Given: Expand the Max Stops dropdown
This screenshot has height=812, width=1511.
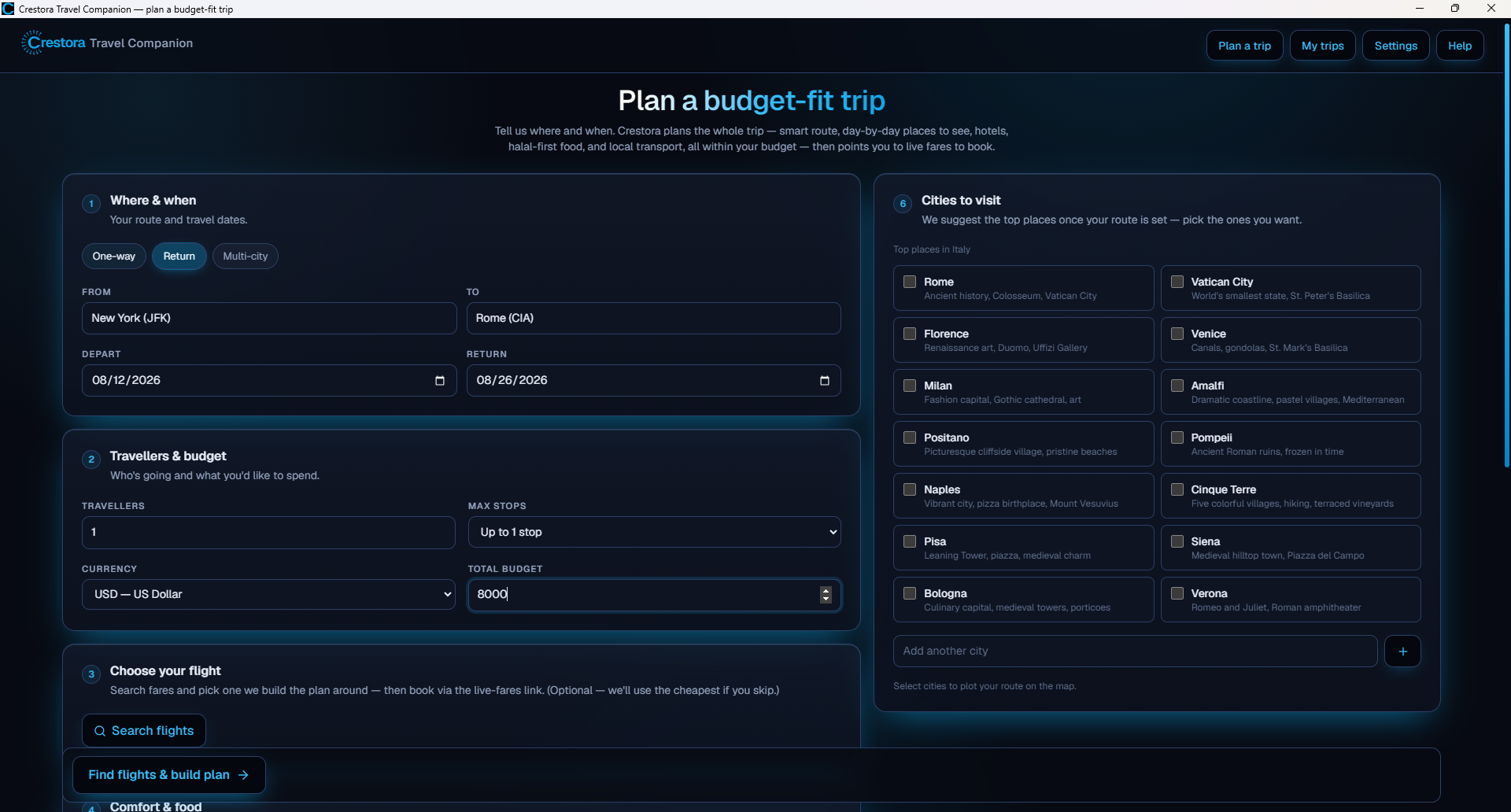Looking at the screenshot, I should 654,532.
